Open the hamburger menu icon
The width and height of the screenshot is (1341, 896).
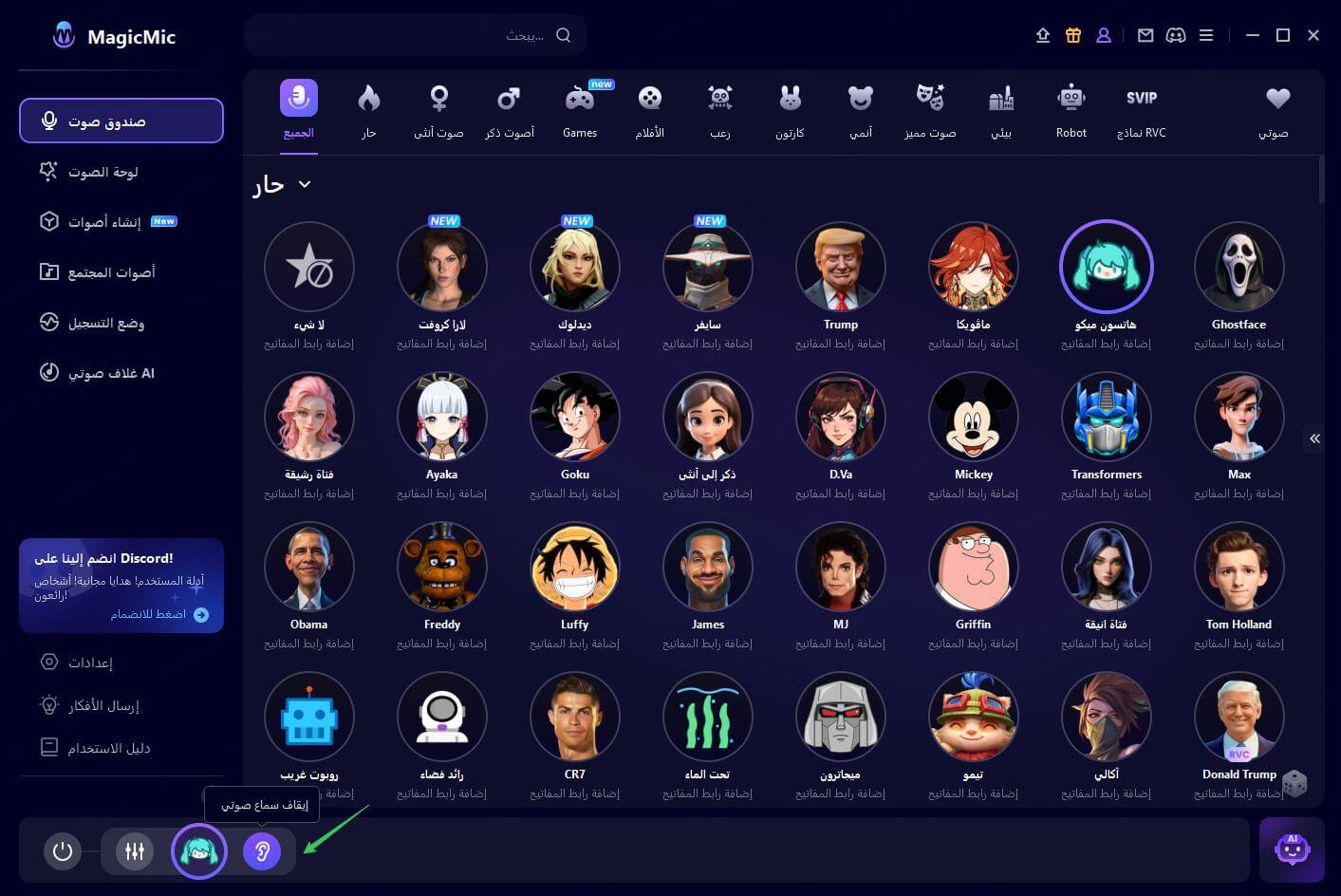[1206, 35]
